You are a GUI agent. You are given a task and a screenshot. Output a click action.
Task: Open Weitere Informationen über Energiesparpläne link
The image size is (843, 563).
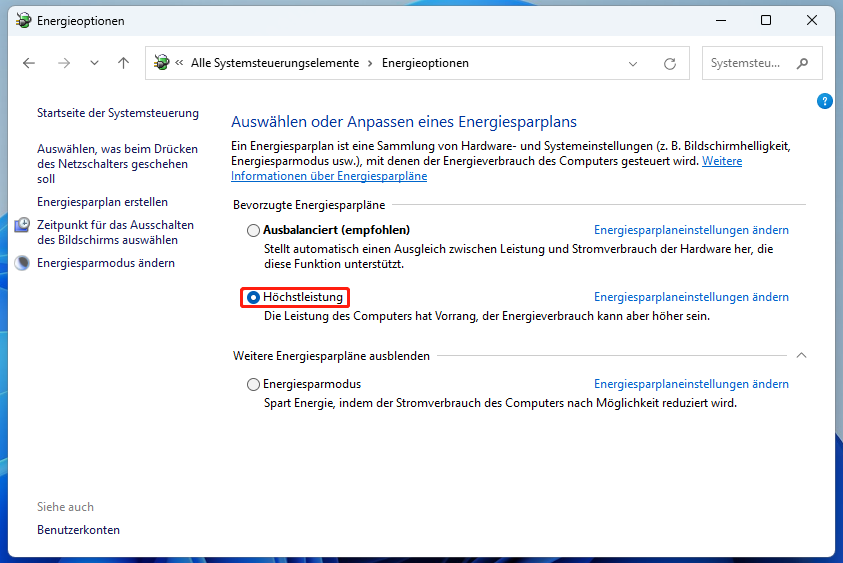(329, 176)
